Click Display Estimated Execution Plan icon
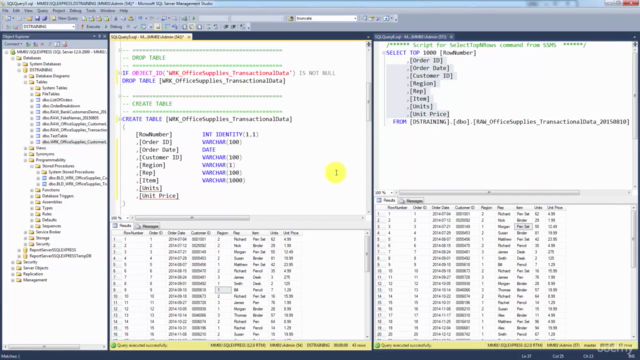The height and width of the screenshot is (360, 640). [x=143, y=27]
